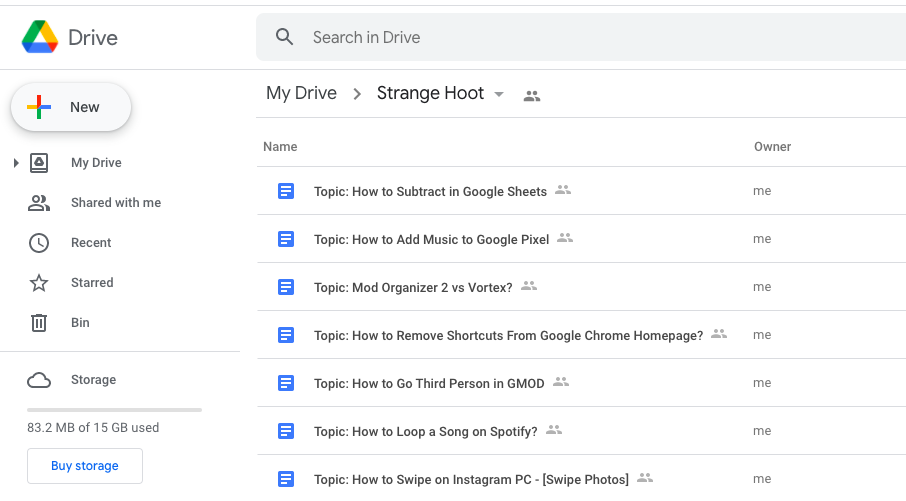Click the doc icon for Swipe on Instagram PC
906x501 pixels.
coord(286,478)
